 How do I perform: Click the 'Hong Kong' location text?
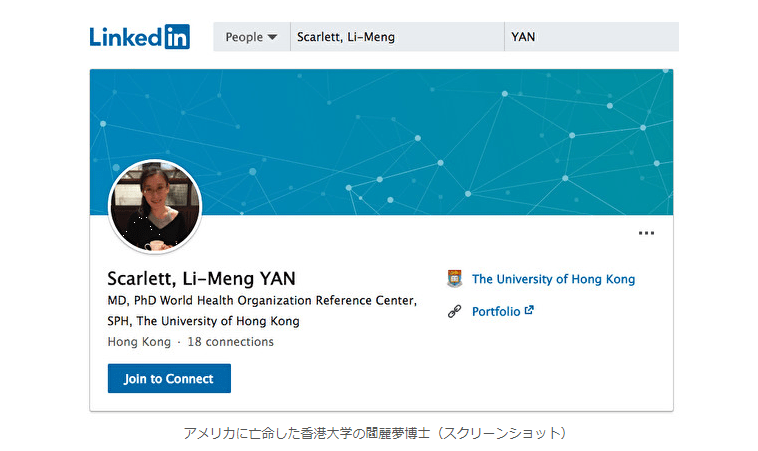(138, 342)
